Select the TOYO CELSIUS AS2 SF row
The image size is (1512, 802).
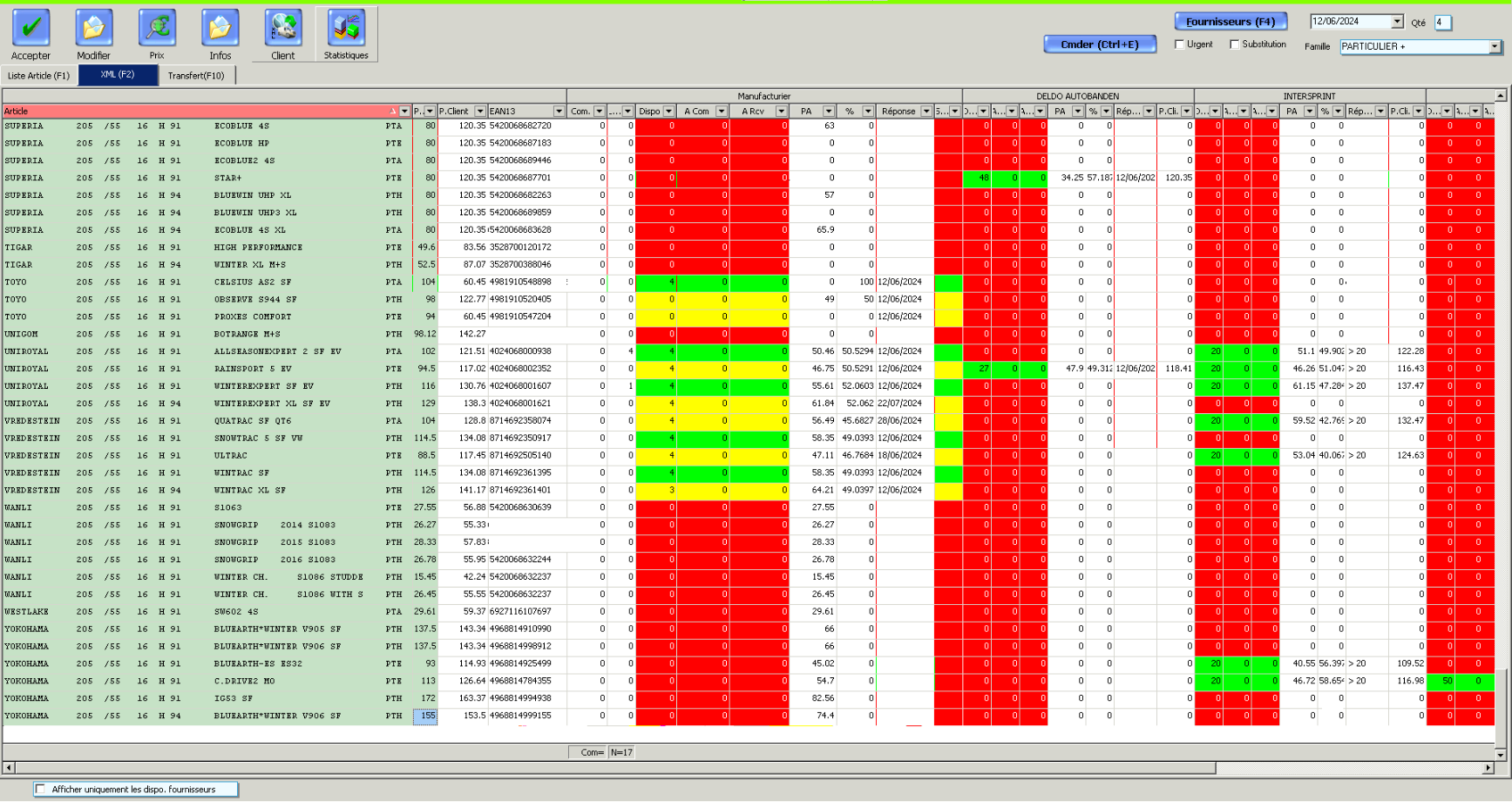(x=749, y=282)
